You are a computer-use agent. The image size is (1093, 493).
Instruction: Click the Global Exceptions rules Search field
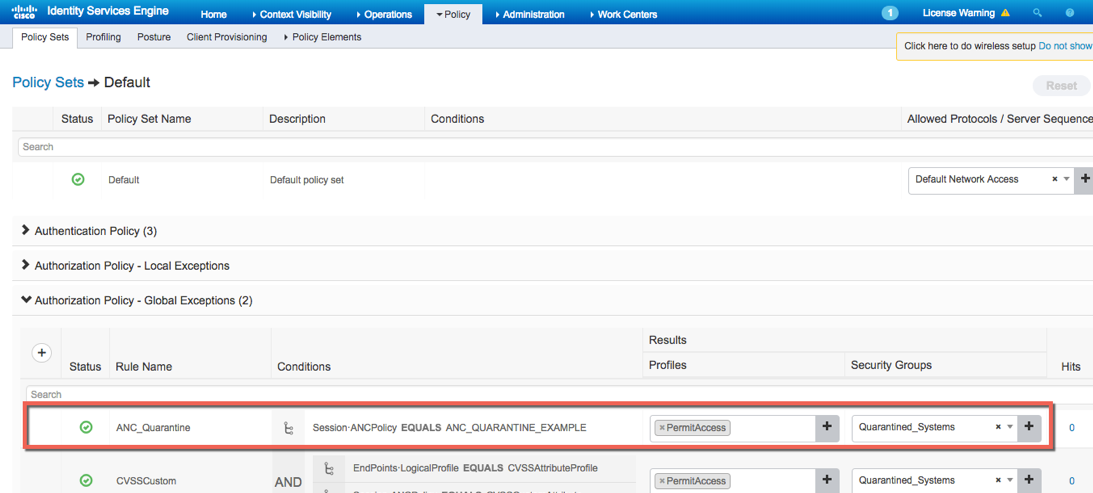(x=559, y=395)
